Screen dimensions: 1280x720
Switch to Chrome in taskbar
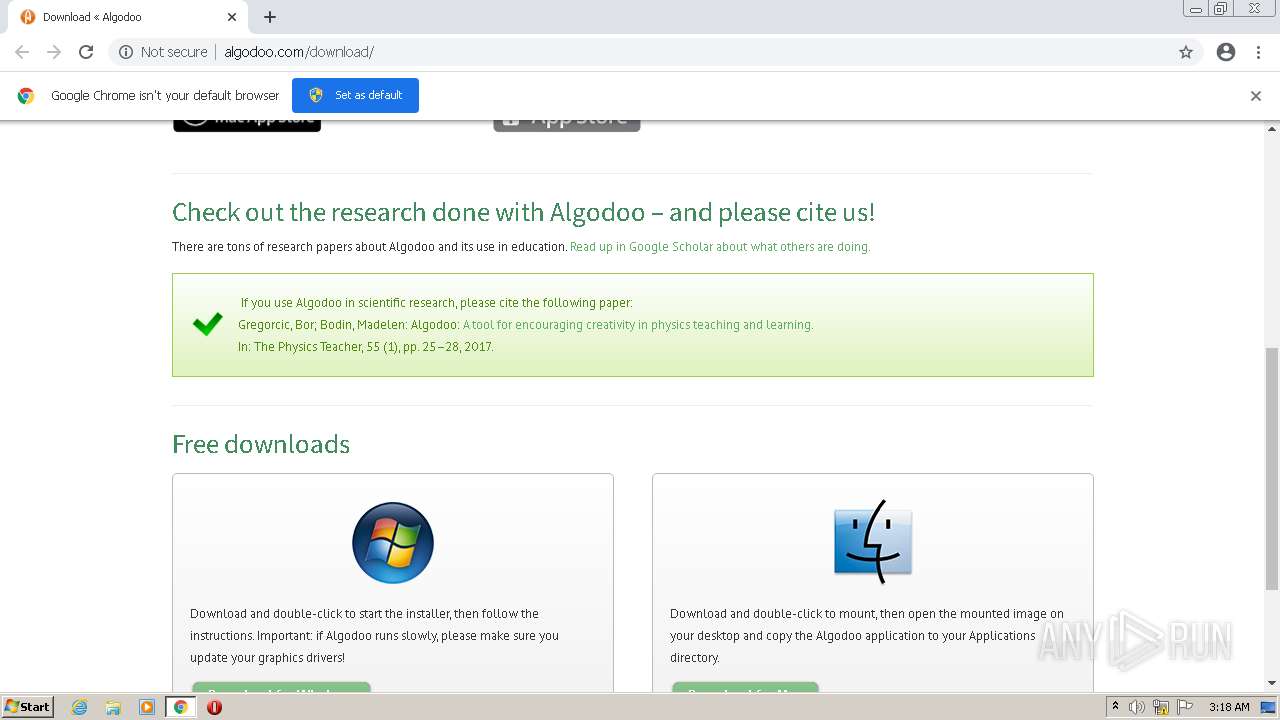click(181, 707)
